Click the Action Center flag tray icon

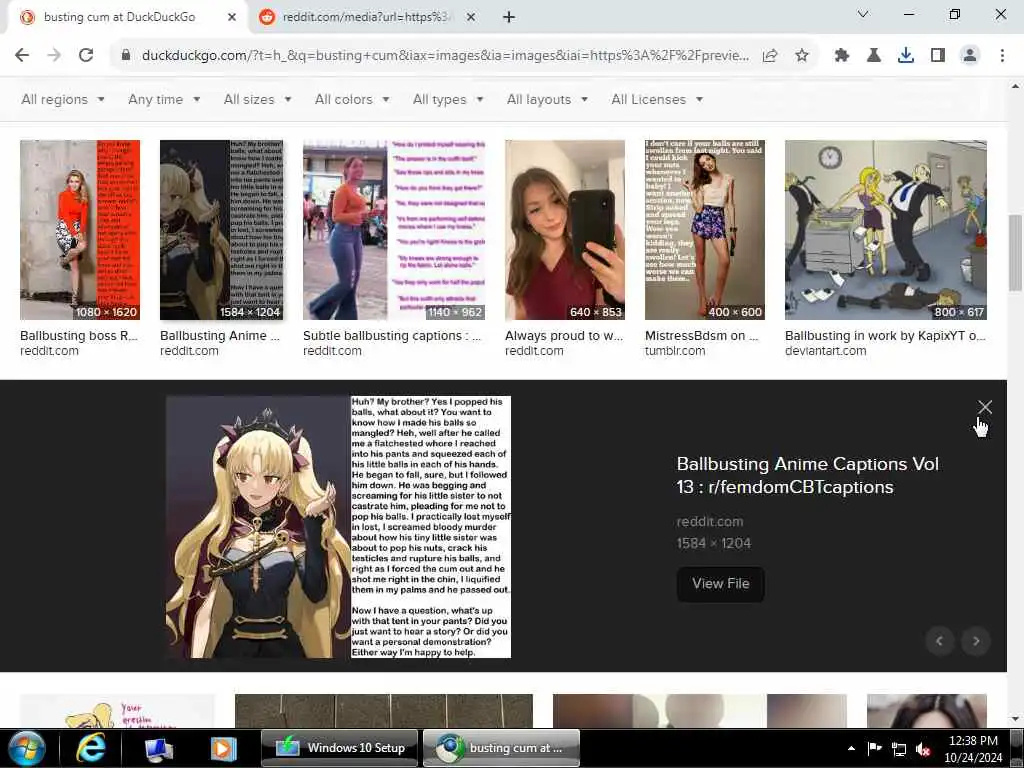(x=874, y=748)
